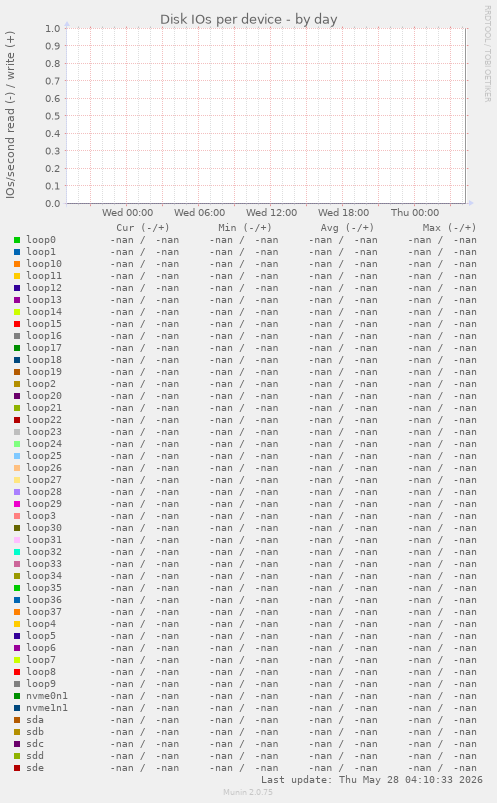Click the loop36 device label
Screen dimensions: 497x803
point(44,600)
